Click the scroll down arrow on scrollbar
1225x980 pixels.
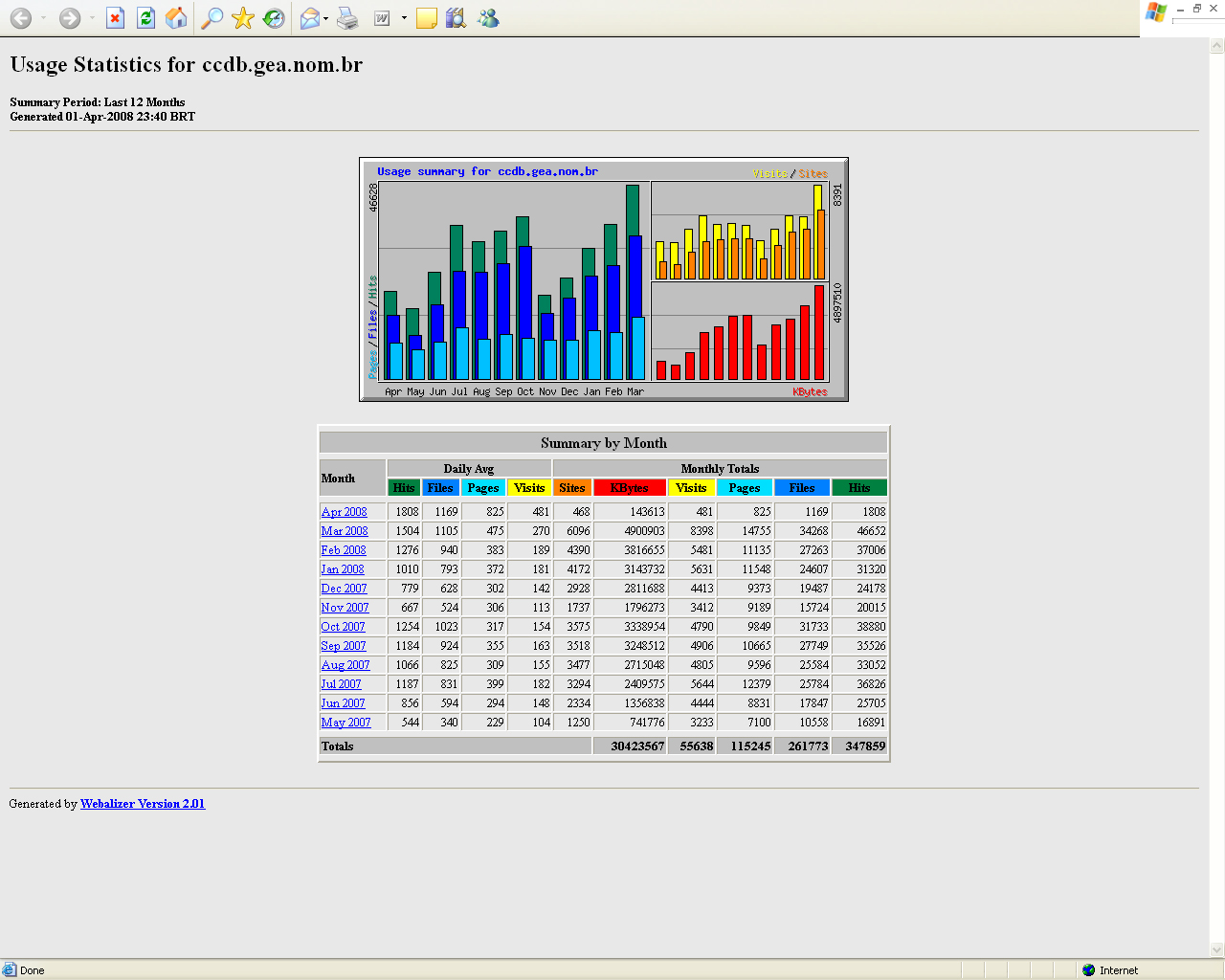click(x=1217, y=950)
